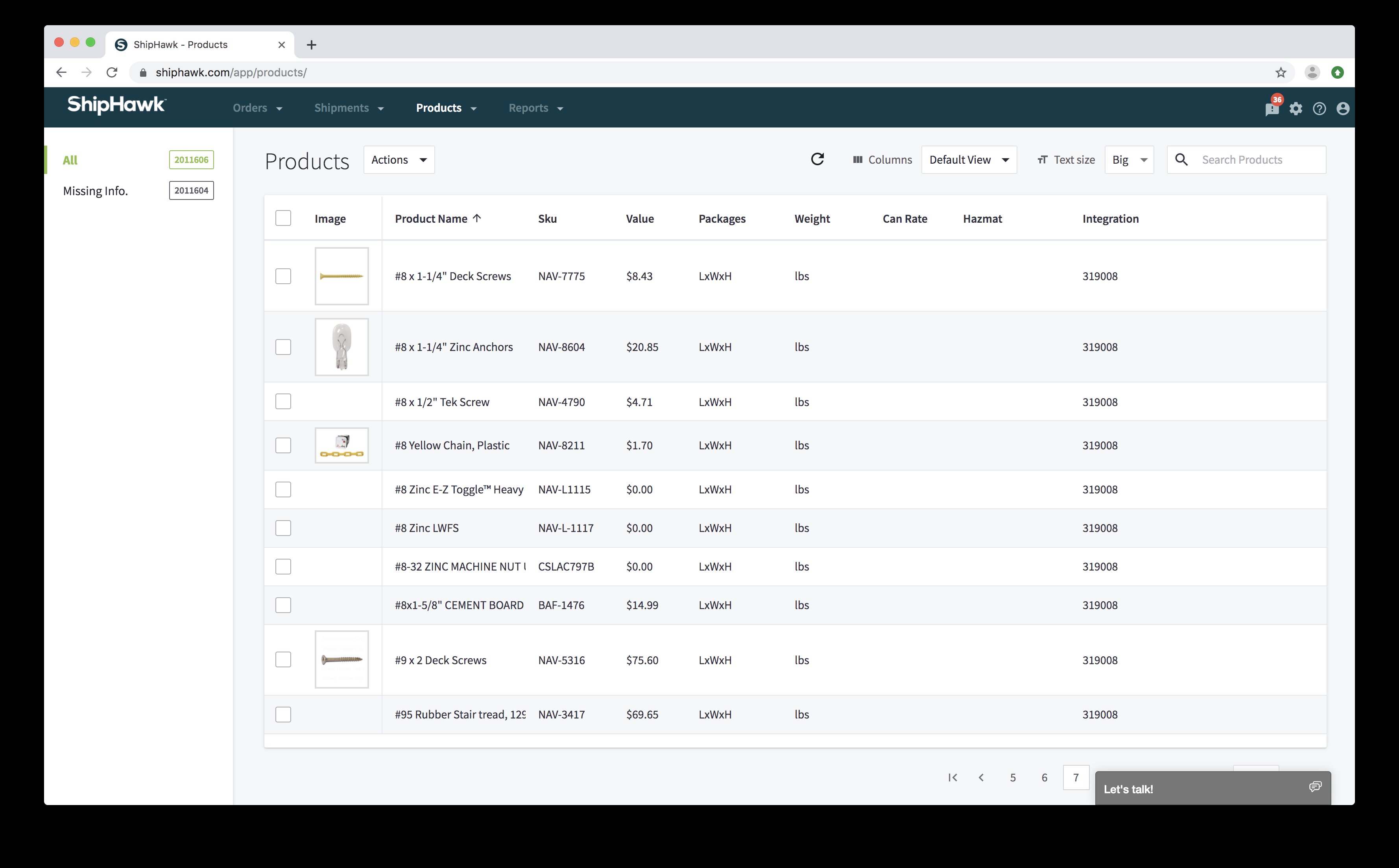Open the Big text size dropdown
Viewport: 1399px width, 868px height.
point(1129,160)
